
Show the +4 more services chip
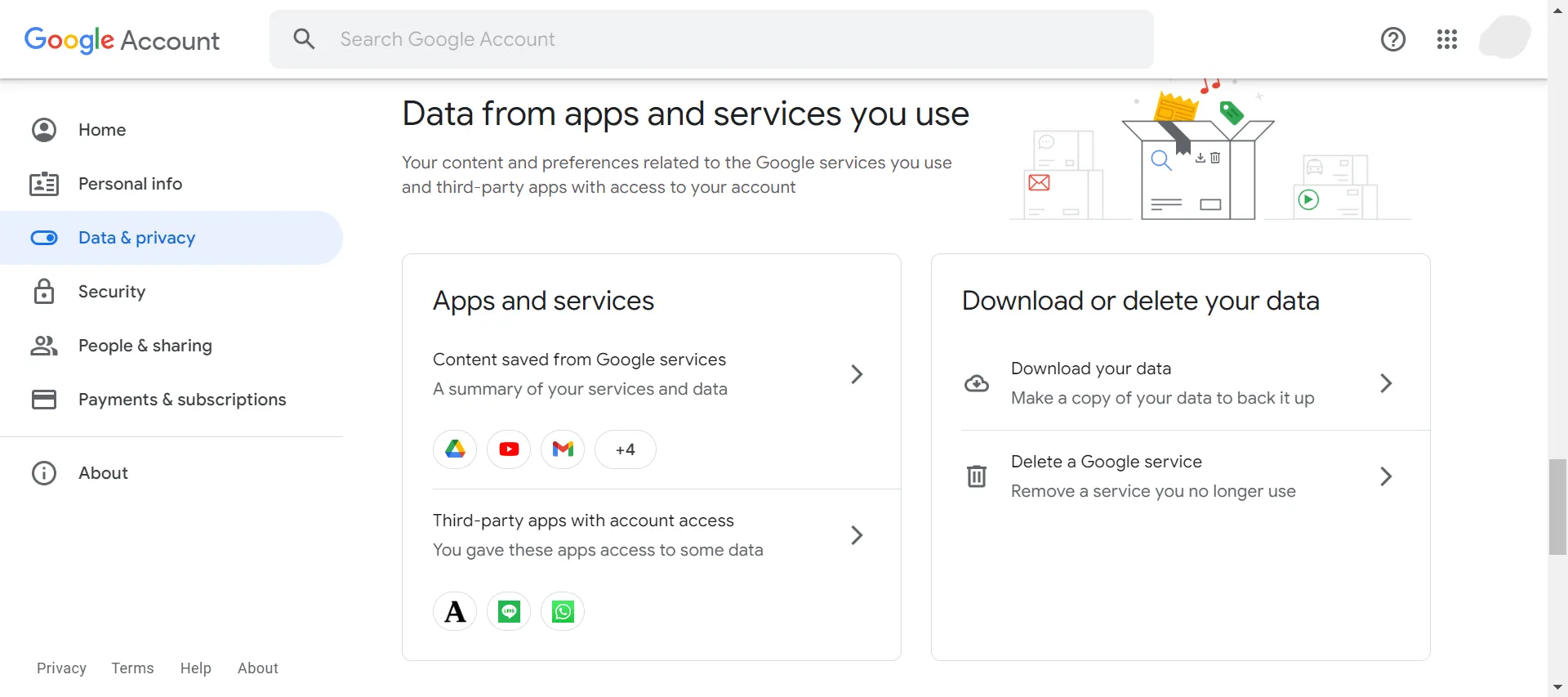coord(625,449)
